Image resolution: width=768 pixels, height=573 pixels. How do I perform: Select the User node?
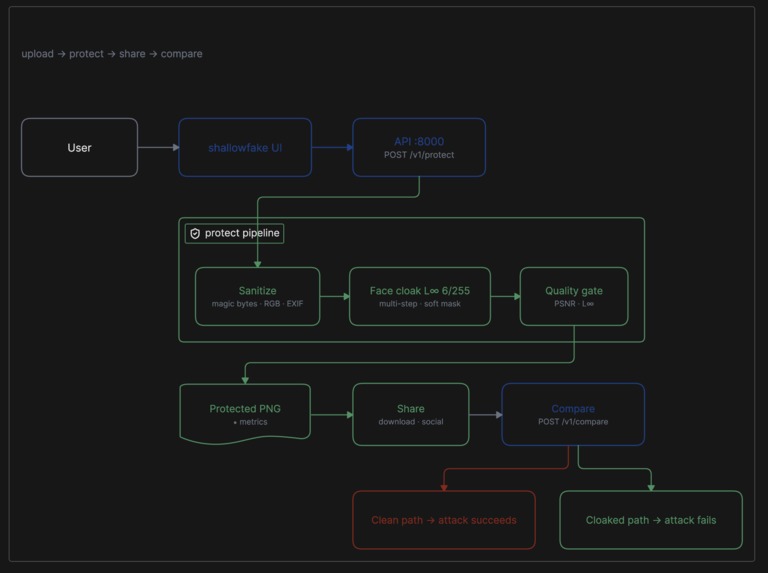point(79,147)
